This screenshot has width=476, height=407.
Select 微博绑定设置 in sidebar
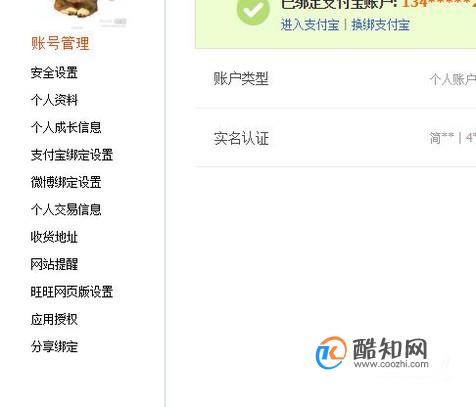(66, 182)
